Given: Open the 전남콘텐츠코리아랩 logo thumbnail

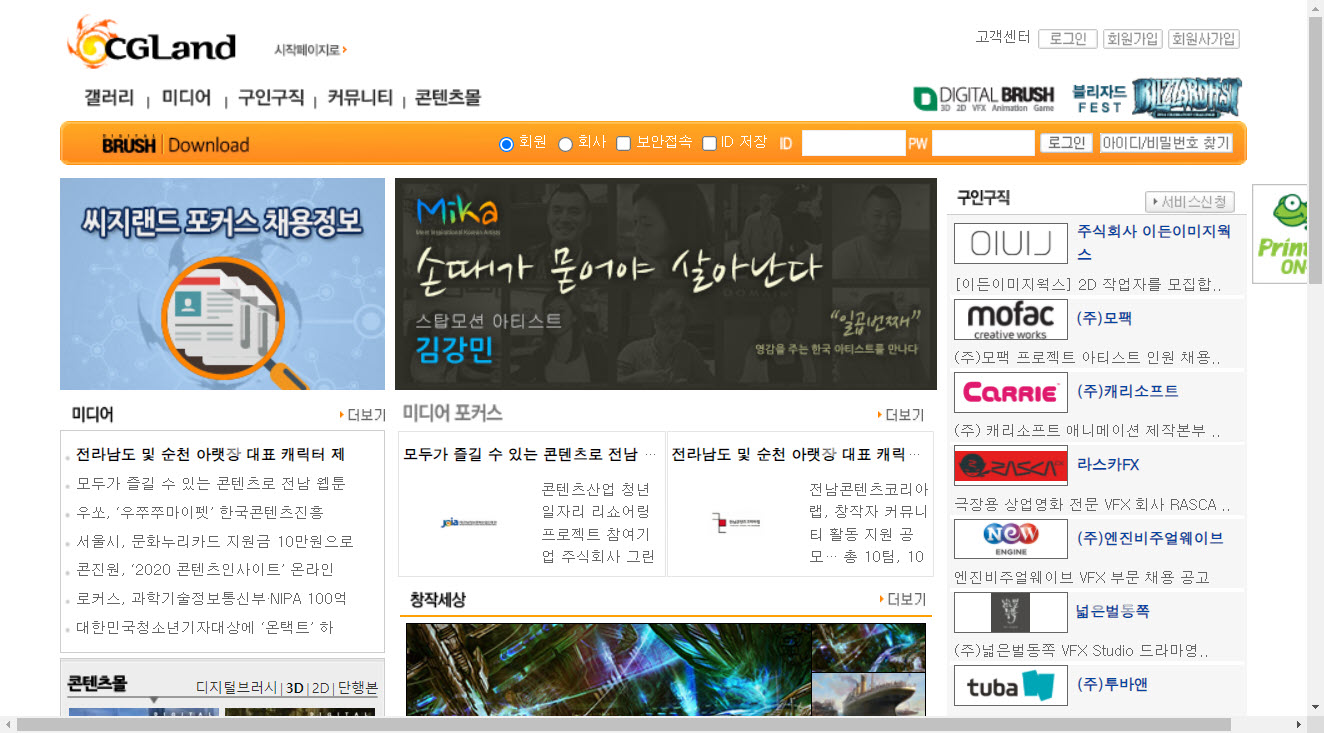Looking at the screenshot, I should click(x=736, y=522).
